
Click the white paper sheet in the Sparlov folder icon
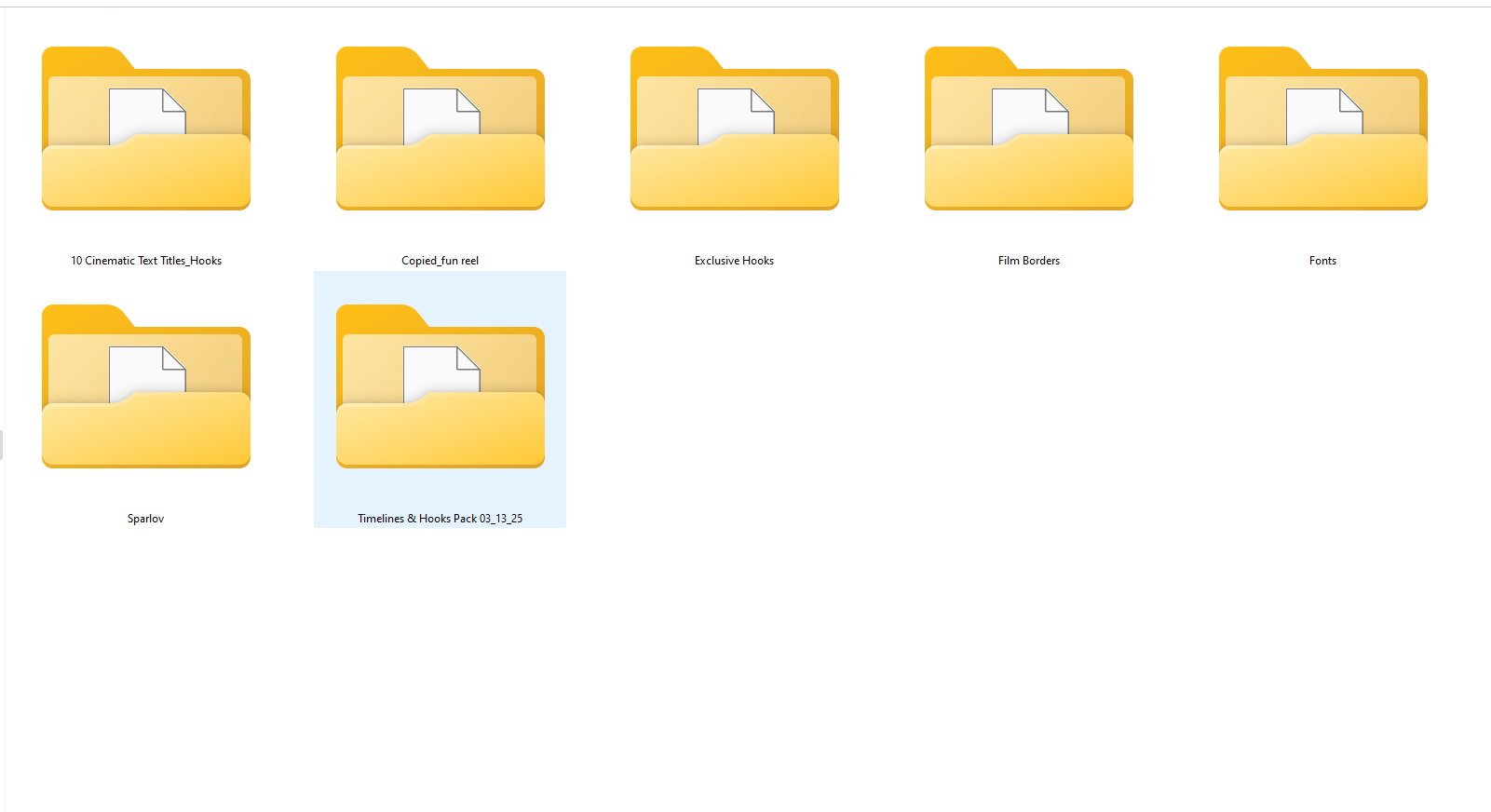tap(141, 372)
